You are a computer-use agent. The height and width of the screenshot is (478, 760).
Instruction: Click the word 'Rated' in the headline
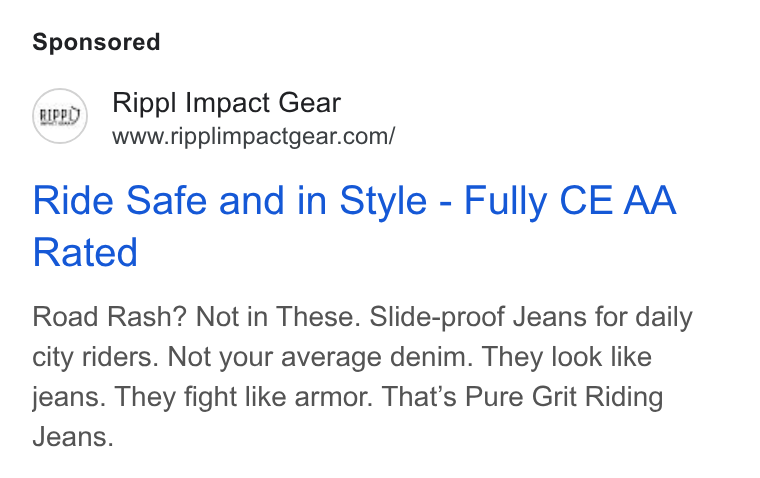point(85,252)
